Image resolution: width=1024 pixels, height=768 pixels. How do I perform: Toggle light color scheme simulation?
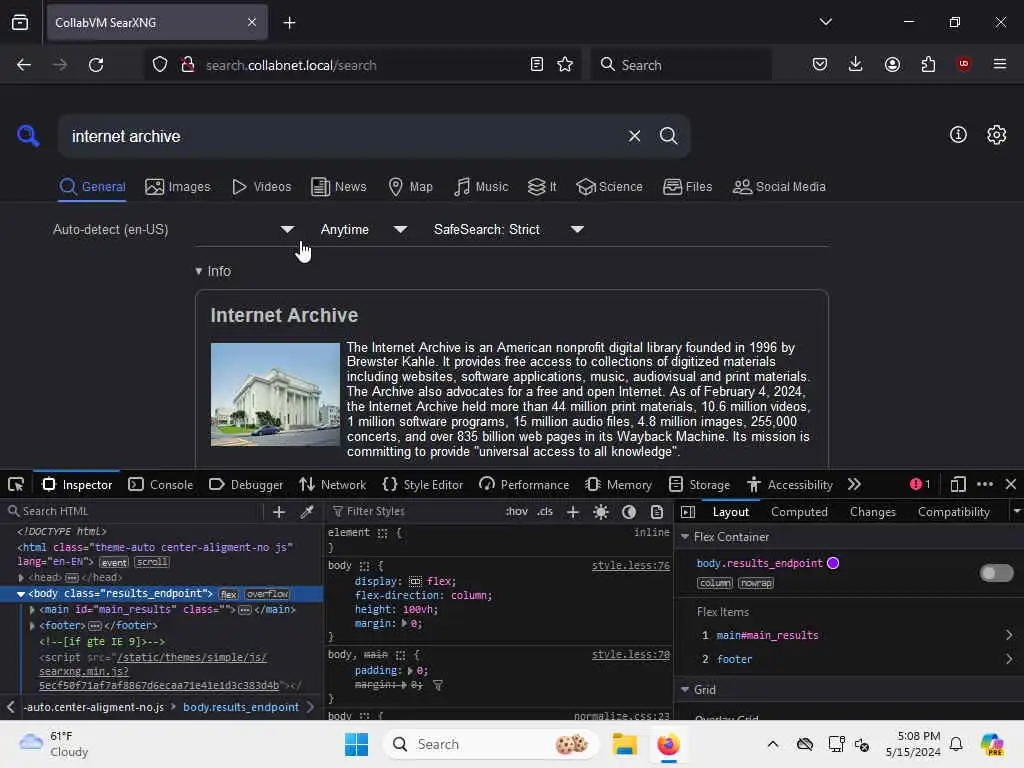click(x=601, y=512)
